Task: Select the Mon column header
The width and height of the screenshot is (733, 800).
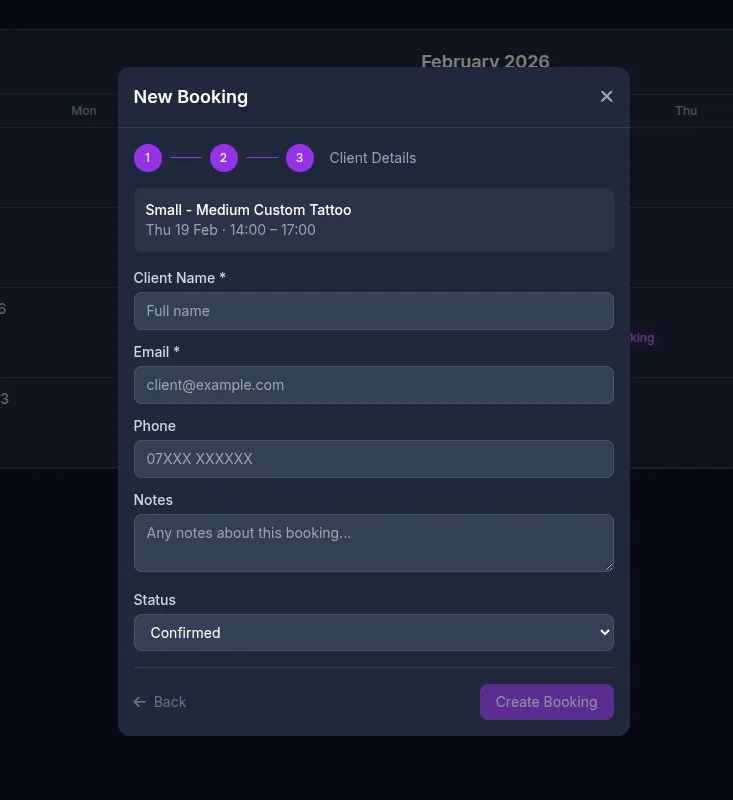Action: pyautogui.click(x=84, y=111)
